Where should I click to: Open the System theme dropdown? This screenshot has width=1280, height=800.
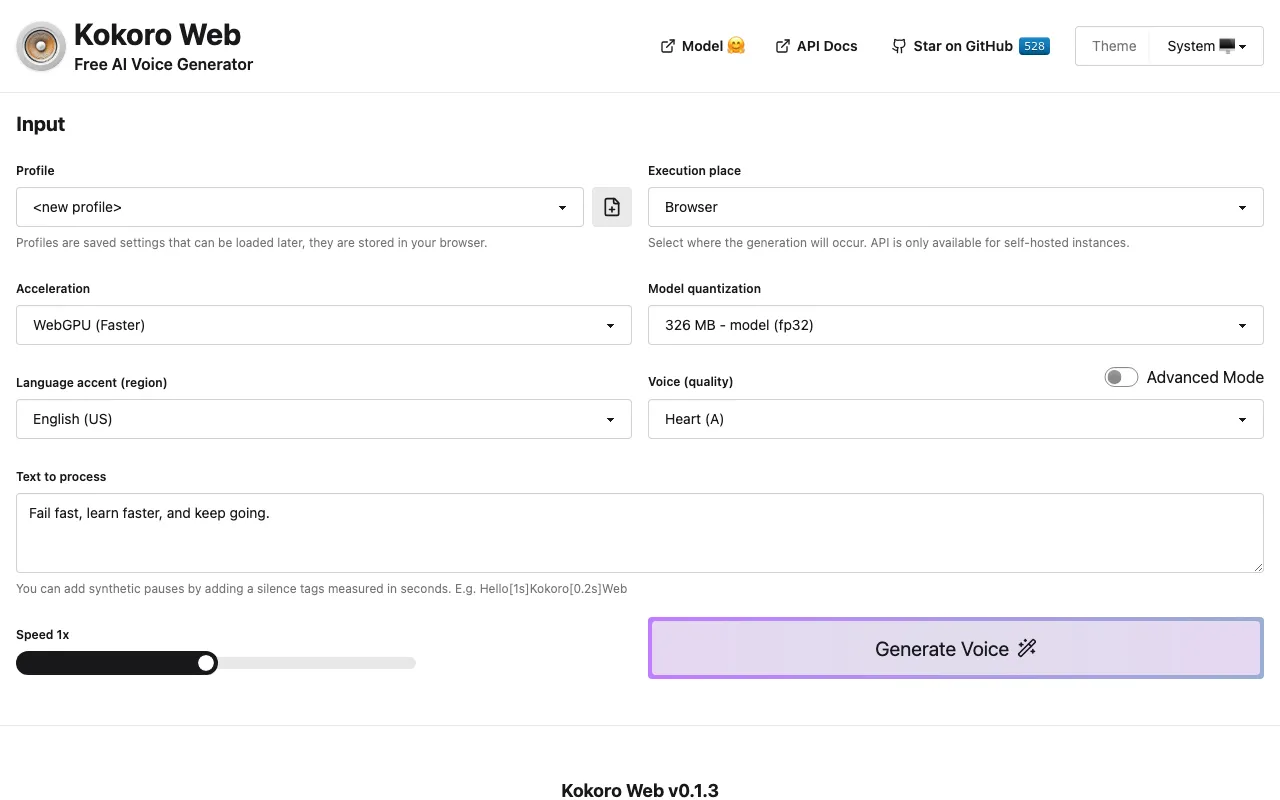pos(1207,46)
